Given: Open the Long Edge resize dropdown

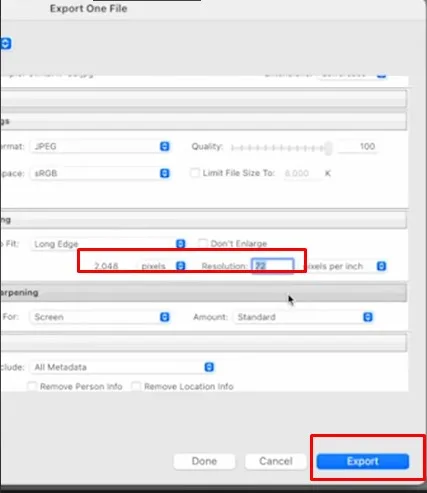Looking at the screenshot, I should (x=108, y=244).
